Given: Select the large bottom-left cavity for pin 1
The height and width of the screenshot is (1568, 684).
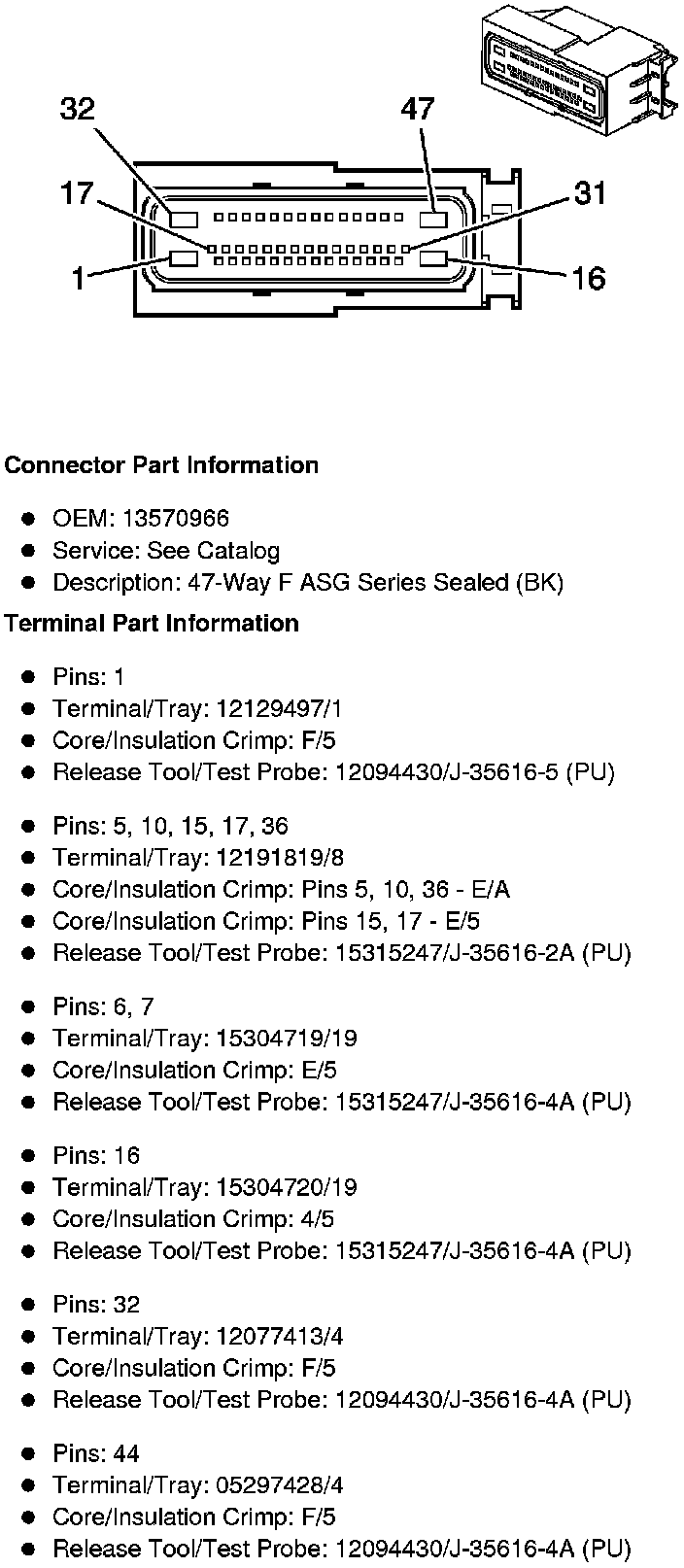Looking at the screenshot, I should [x=184, y=258].
